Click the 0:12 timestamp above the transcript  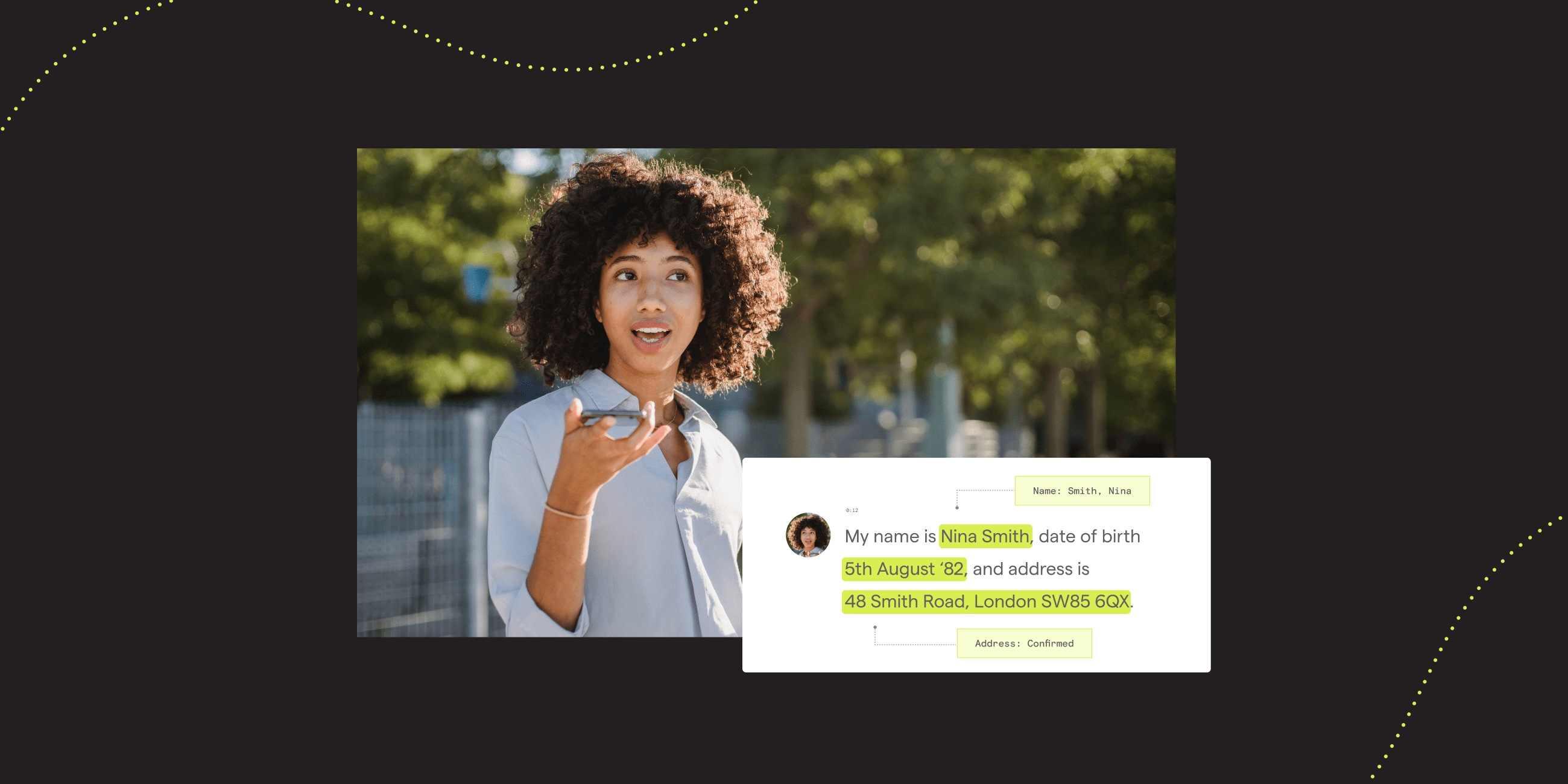click(852, 510)
